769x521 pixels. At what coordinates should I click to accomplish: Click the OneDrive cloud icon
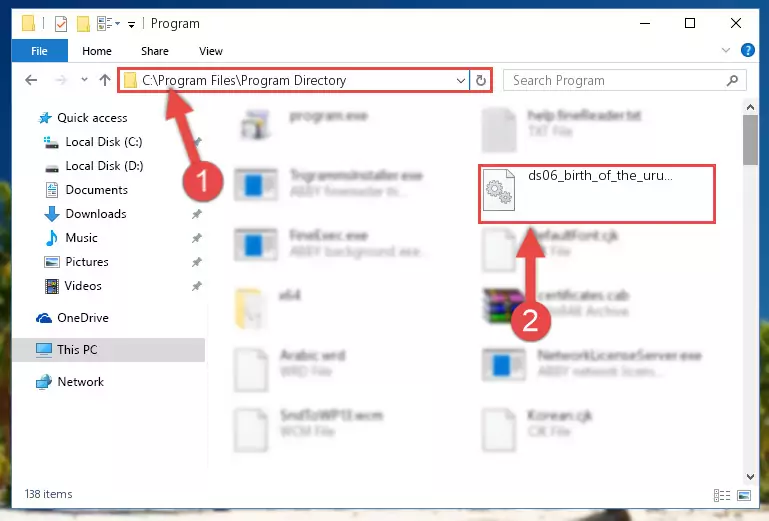pyautogui.click(x=44, y=318)
